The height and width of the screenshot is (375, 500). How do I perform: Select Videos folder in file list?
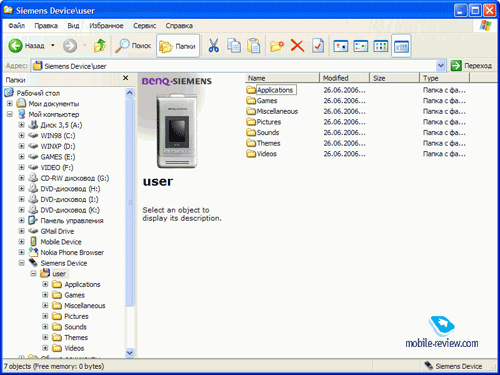coord(266,154)
